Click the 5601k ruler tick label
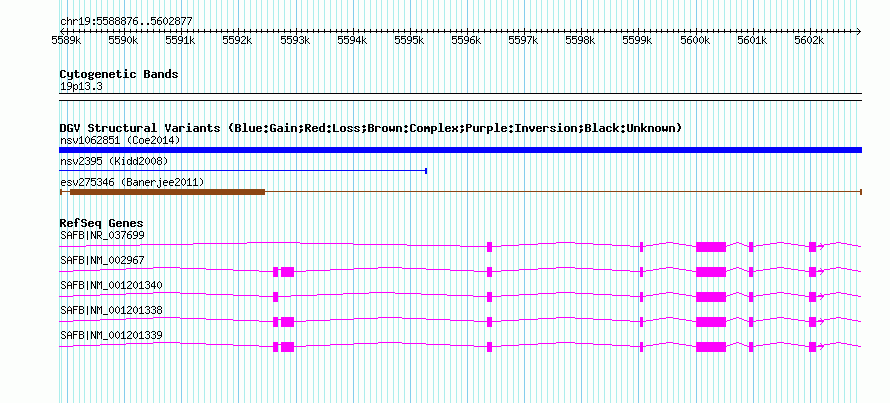Viewport: 890px width, 403px height. [x=753, y=40]
